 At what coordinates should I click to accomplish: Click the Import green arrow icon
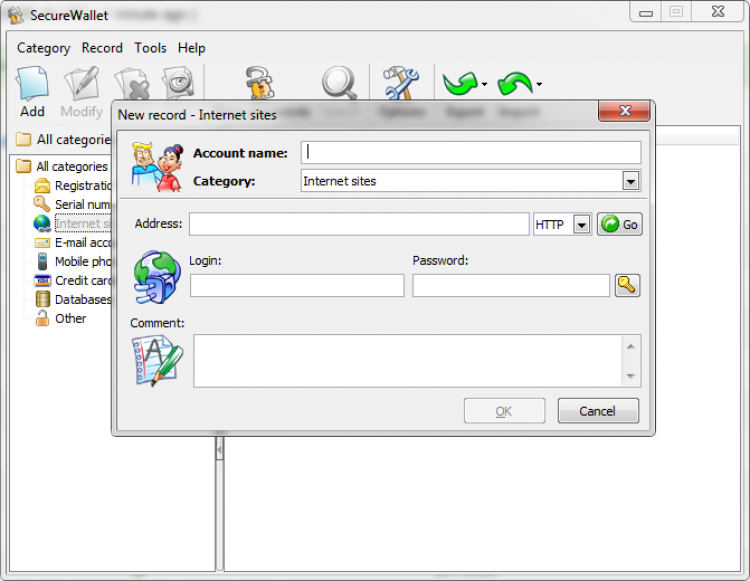(x=515, y=83)
